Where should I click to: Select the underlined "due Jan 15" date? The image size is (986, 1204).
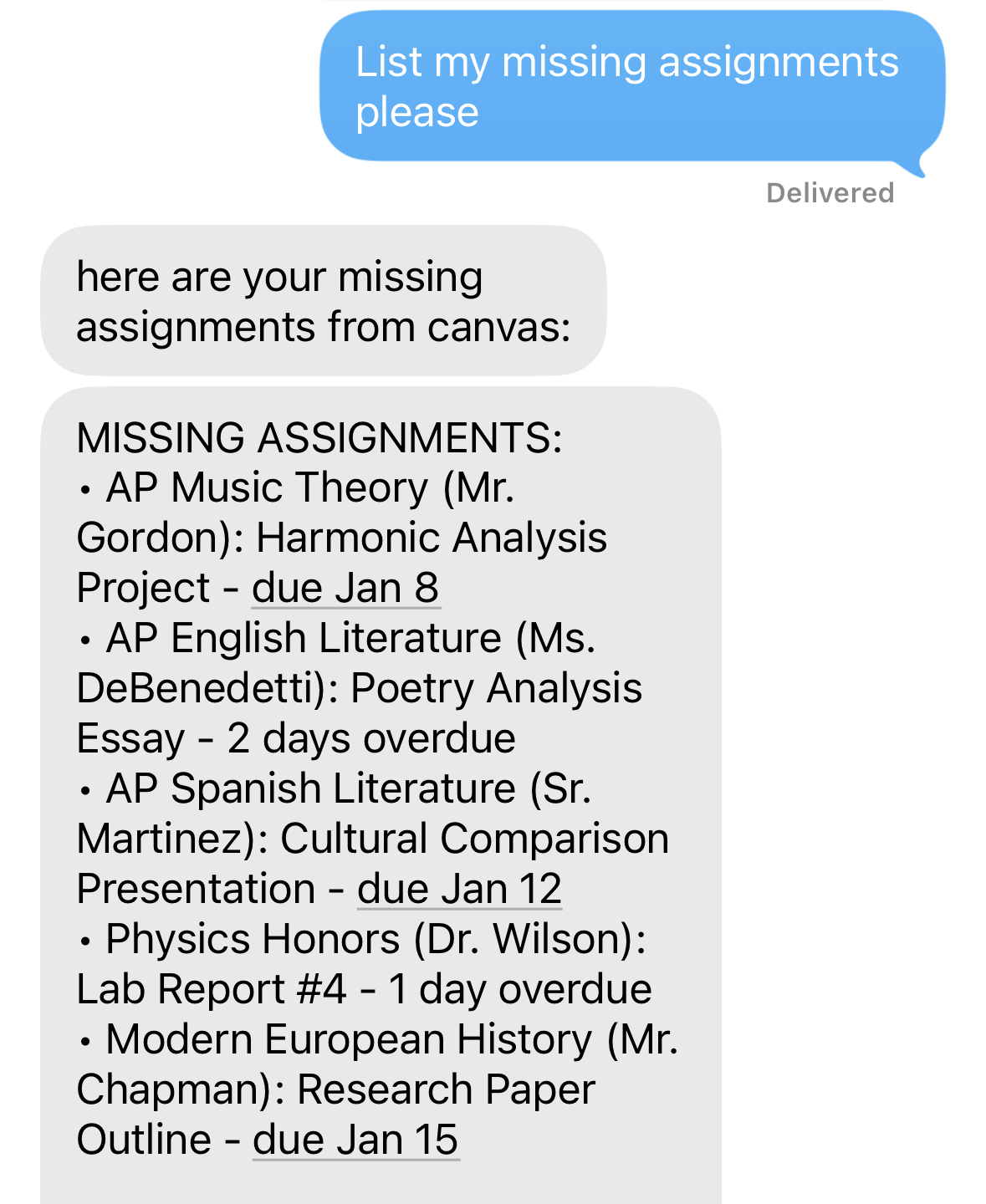[x=355, y=1140]
